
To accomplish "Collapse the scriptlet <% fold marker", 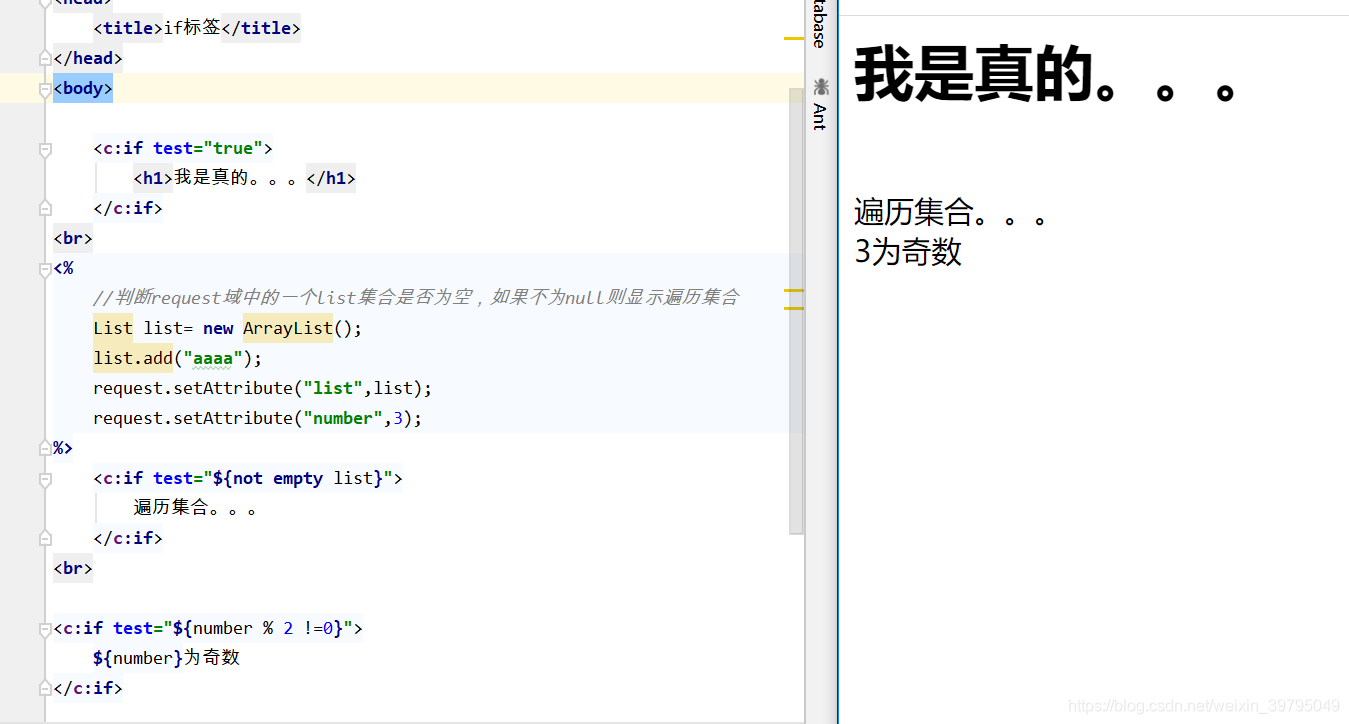I will click(45, 268).
